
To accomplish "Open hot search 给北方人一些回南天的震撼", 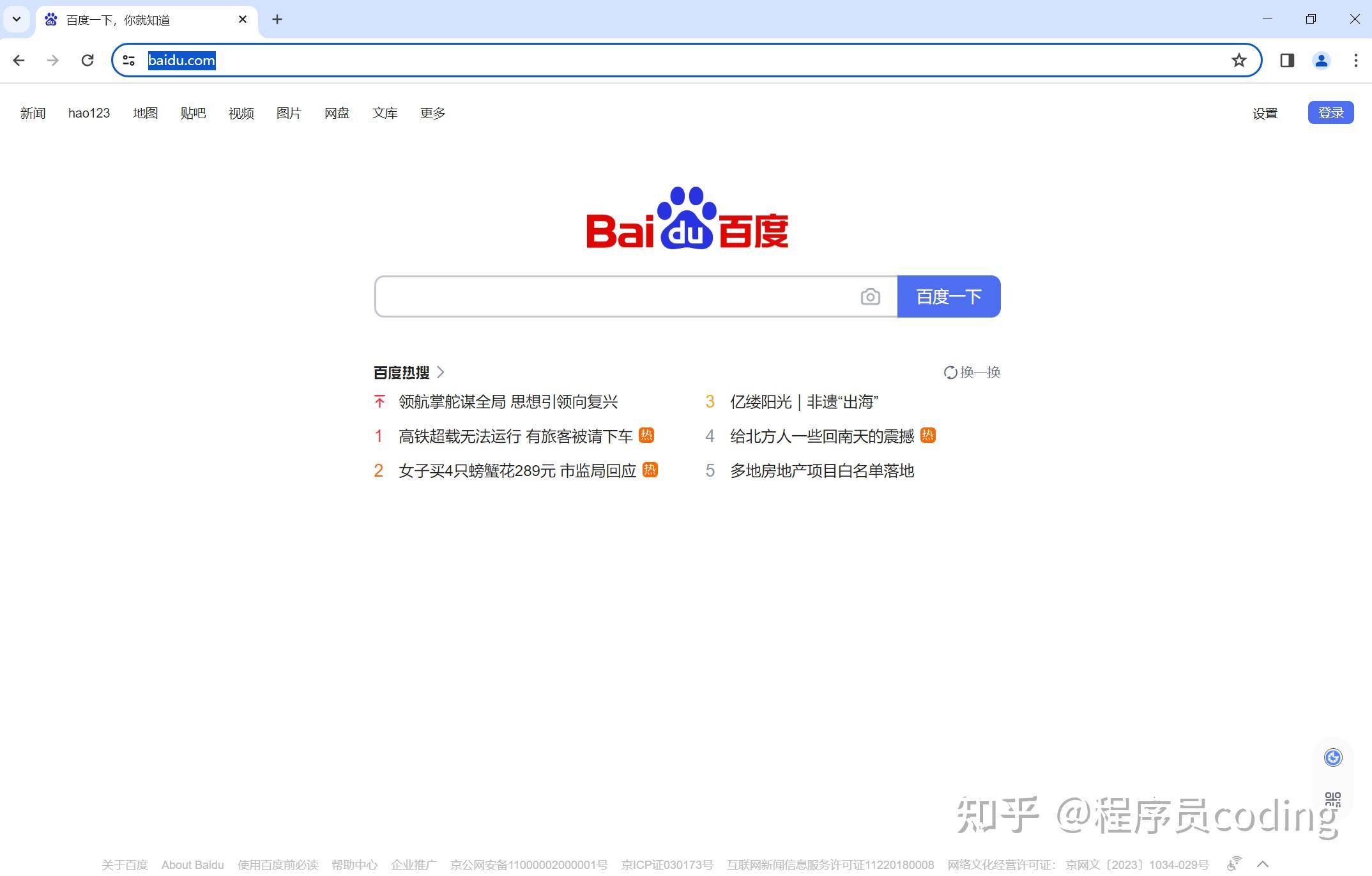I will [822, 436].
